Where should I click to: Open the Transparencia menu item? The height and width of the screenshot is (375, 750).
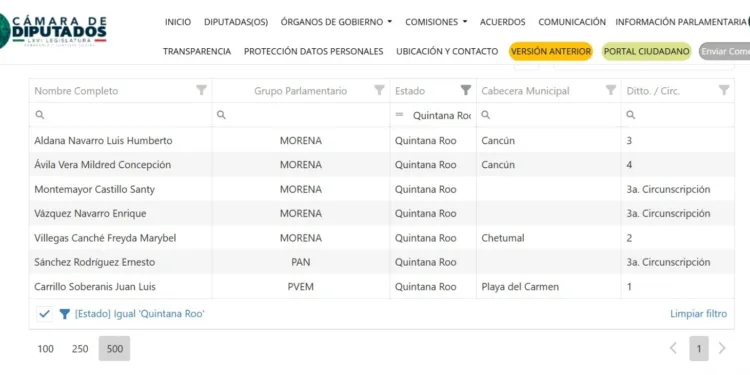pyautogui.click(x=197, y=51)
